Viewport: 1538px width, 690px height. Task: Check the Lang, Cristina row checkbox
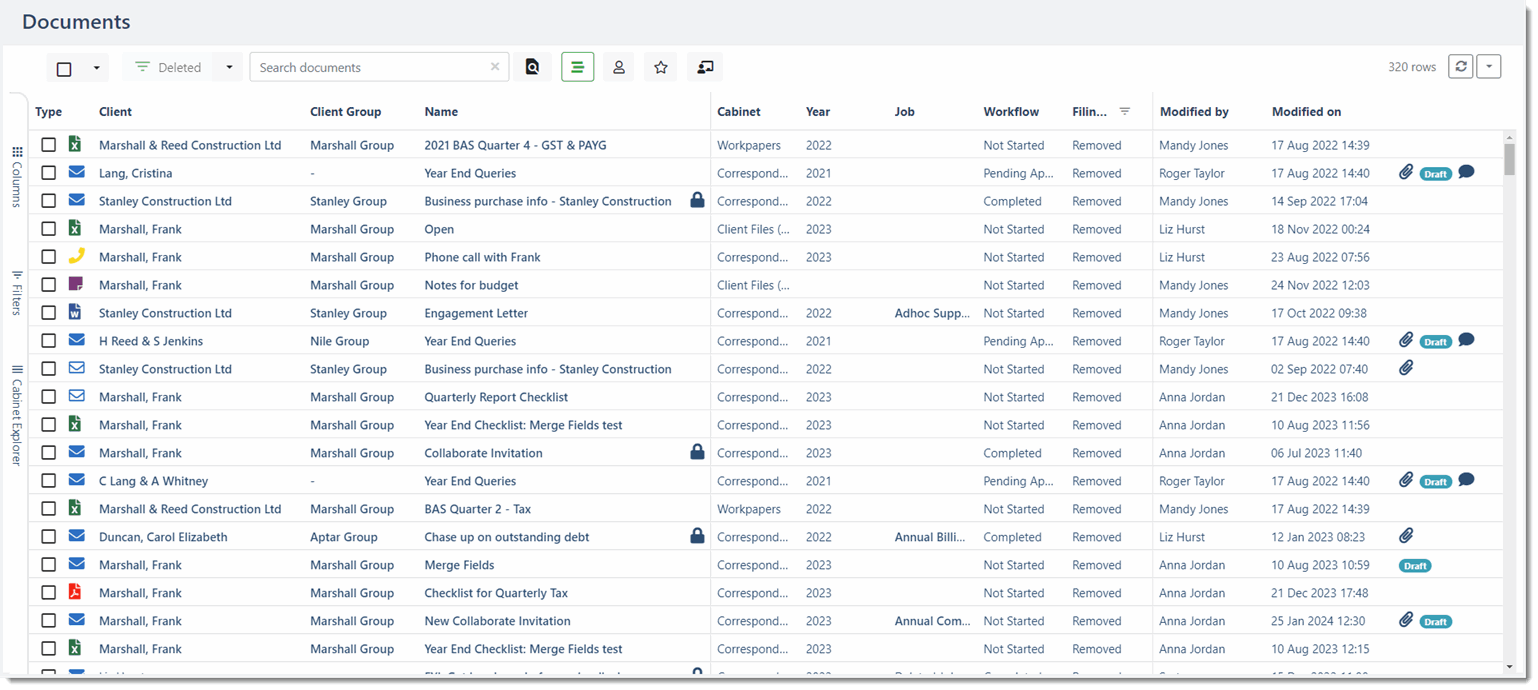(x=48, y=173)
